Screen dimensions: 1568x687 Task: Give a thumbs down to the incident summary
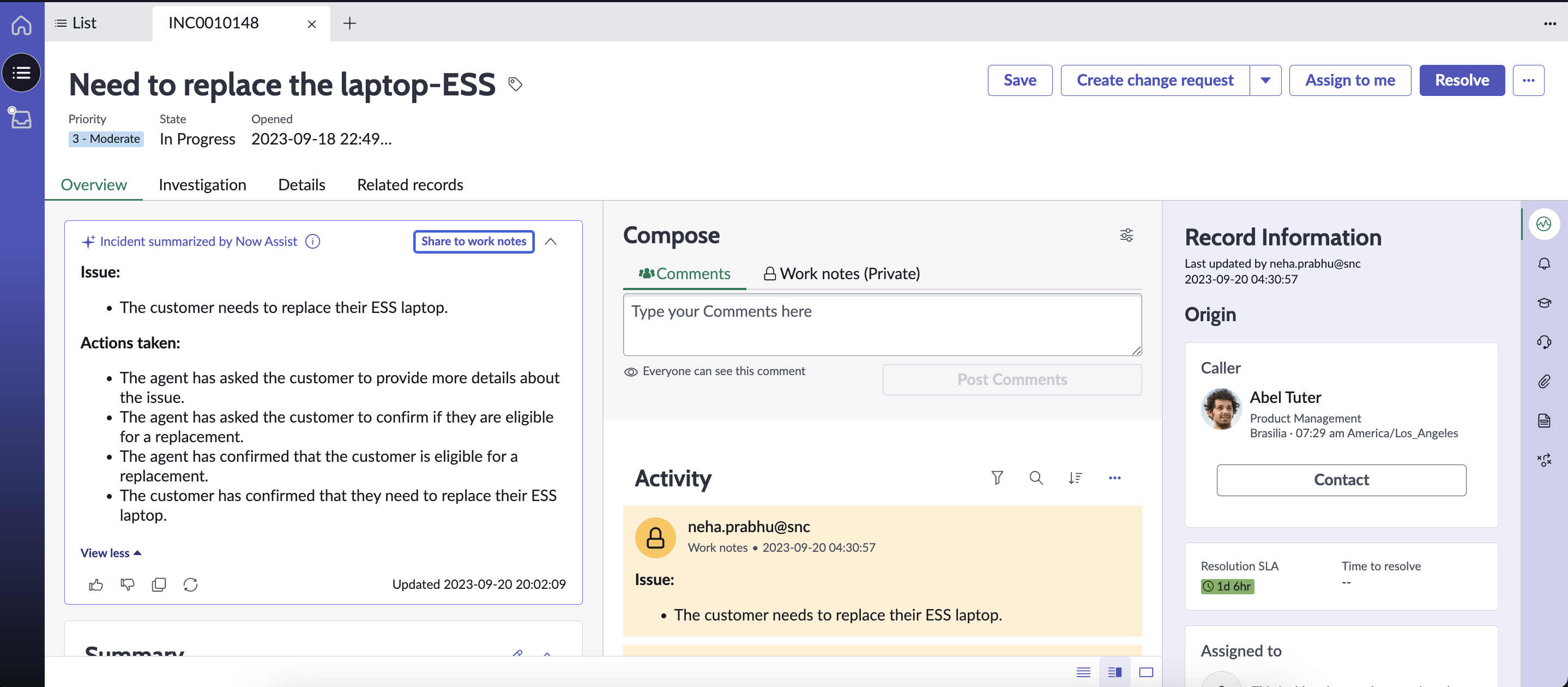(x=127, y=584)
